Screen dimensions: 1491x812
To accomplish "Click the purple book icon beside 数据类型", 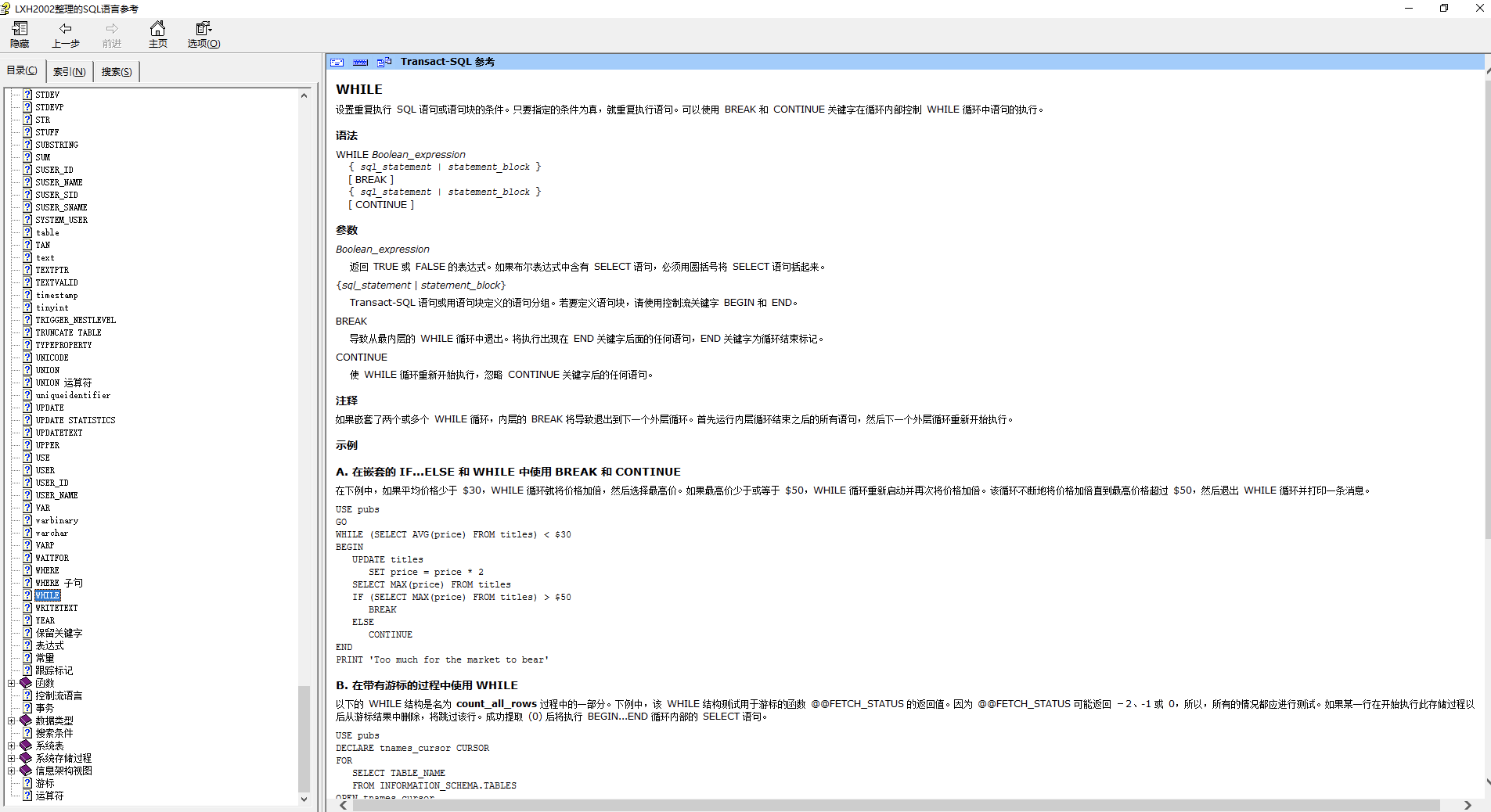I will coord(26,720).
